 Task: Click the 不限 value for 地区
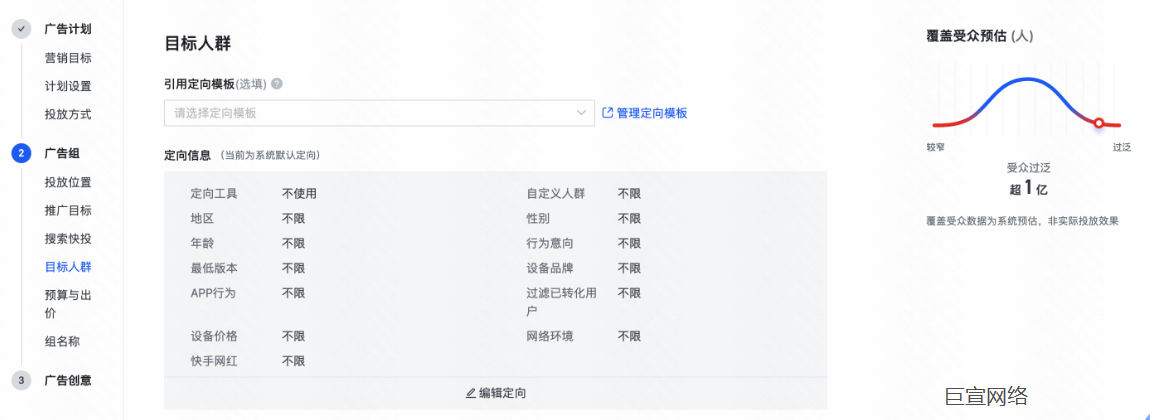tap(293, 218)
